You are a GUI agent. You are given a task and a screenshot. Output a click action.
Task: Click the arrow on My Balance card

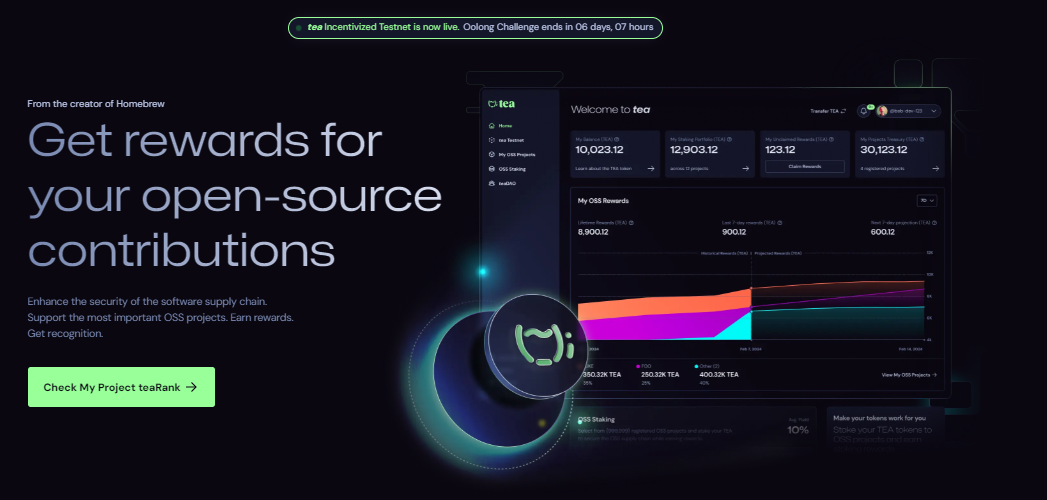click(x=651, y=169)
